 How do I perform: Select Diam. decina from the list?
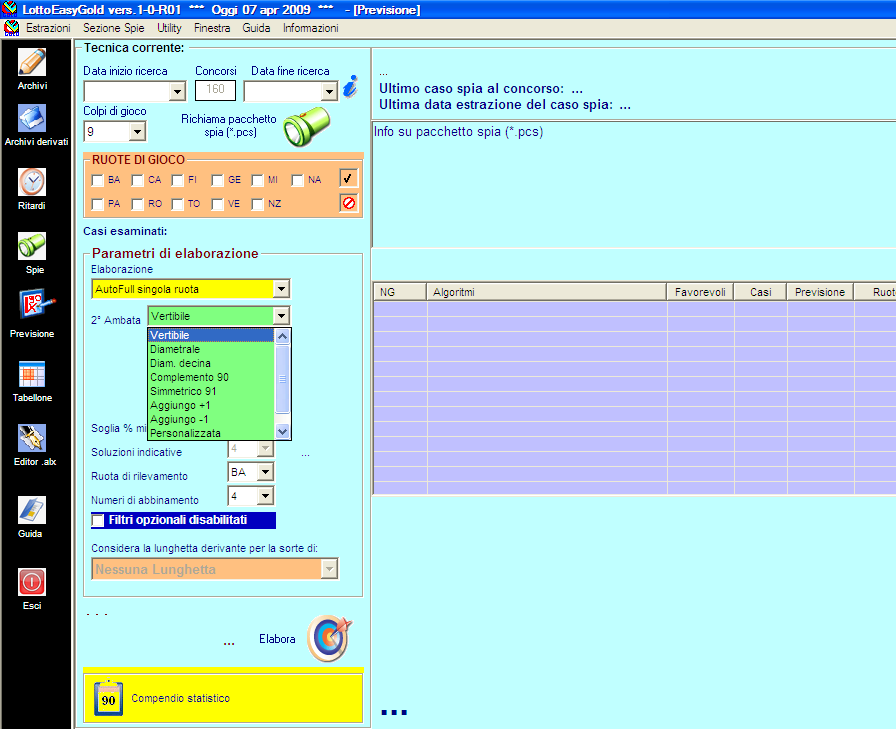click(x=211, y=363)
